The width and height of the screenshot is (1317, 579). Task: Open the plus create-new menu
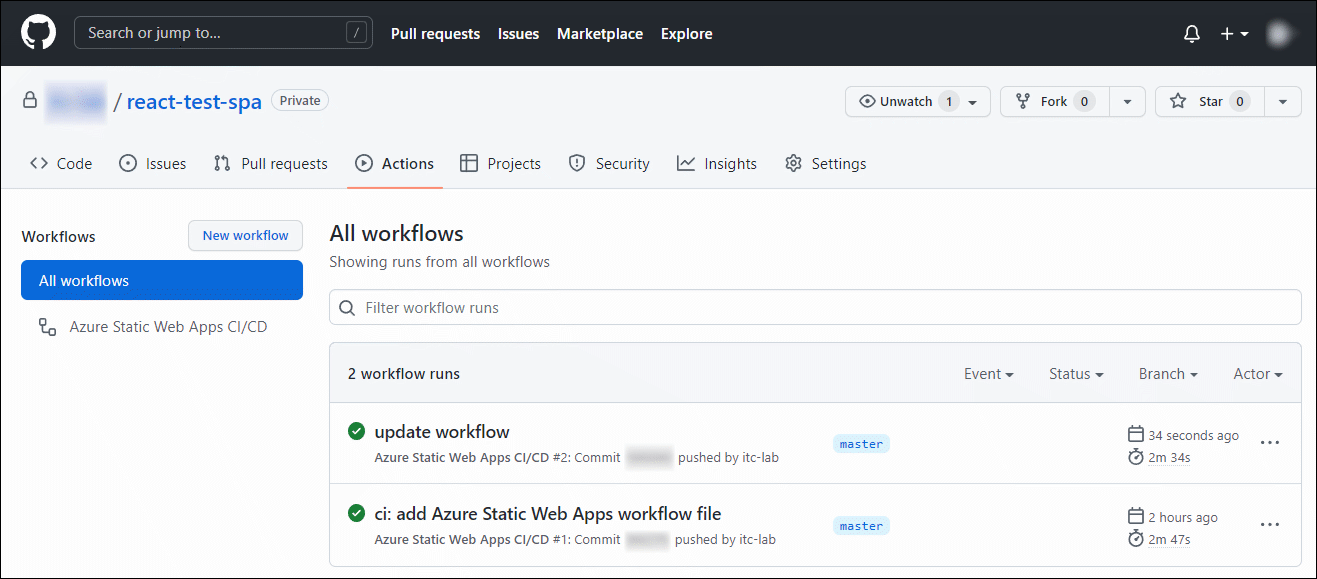coord(1234,34)
